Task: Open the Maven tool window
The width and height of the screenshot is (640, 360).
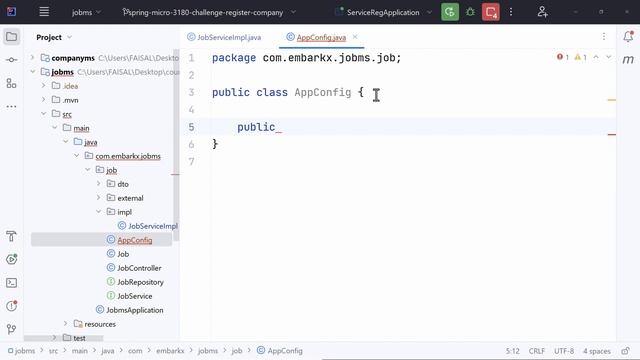Action: [x=628, y=60]
